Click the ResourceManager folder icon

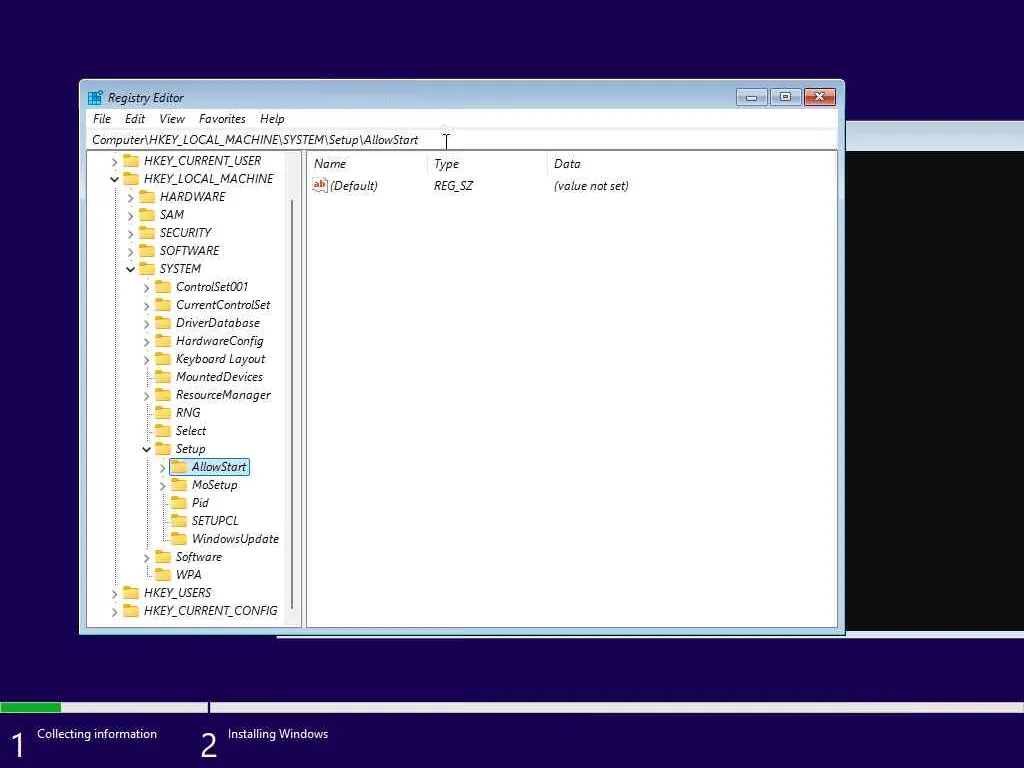(x=163, y=394)
